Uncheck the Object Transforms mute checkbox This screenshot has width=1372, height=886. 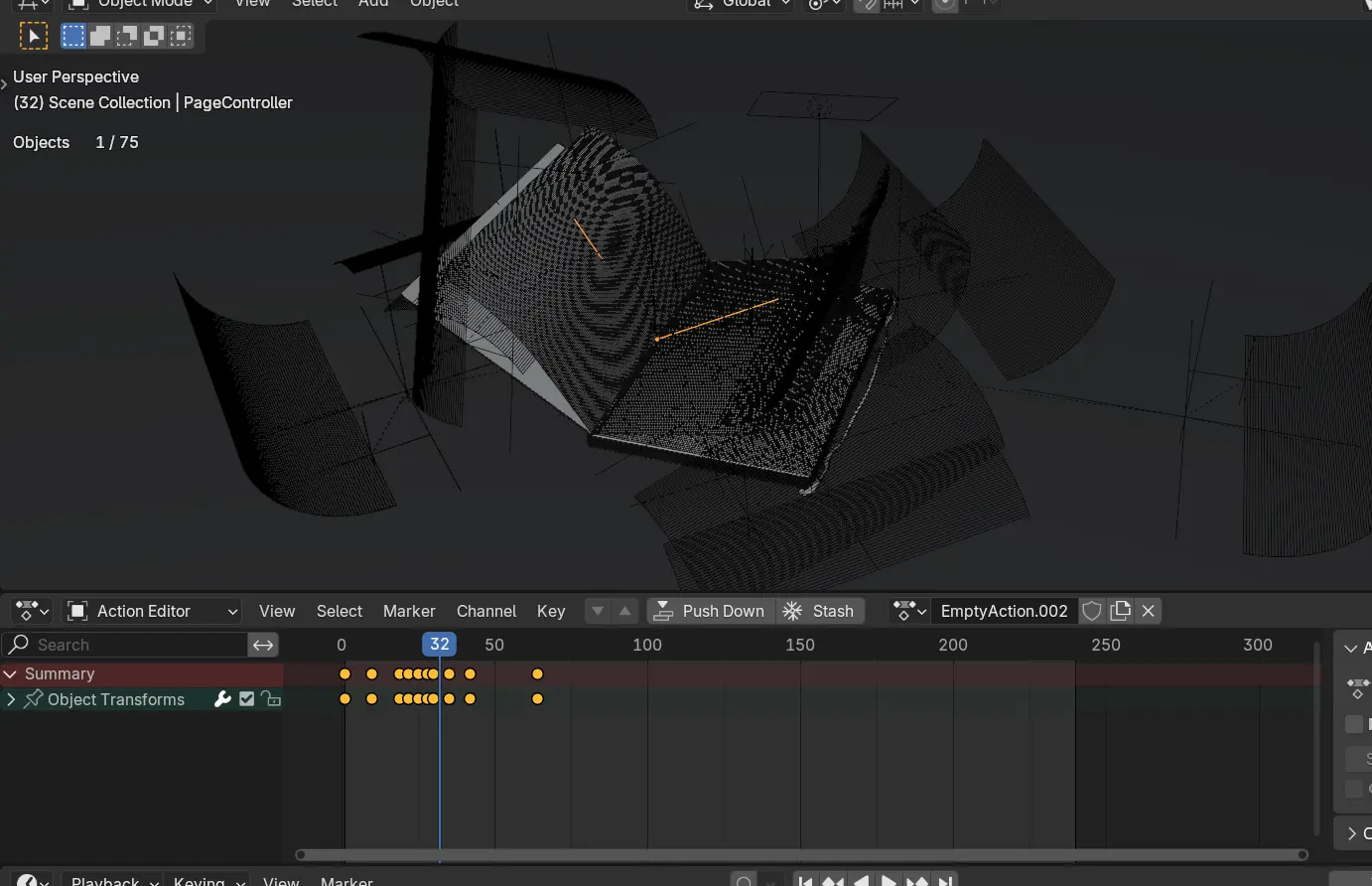247,699
